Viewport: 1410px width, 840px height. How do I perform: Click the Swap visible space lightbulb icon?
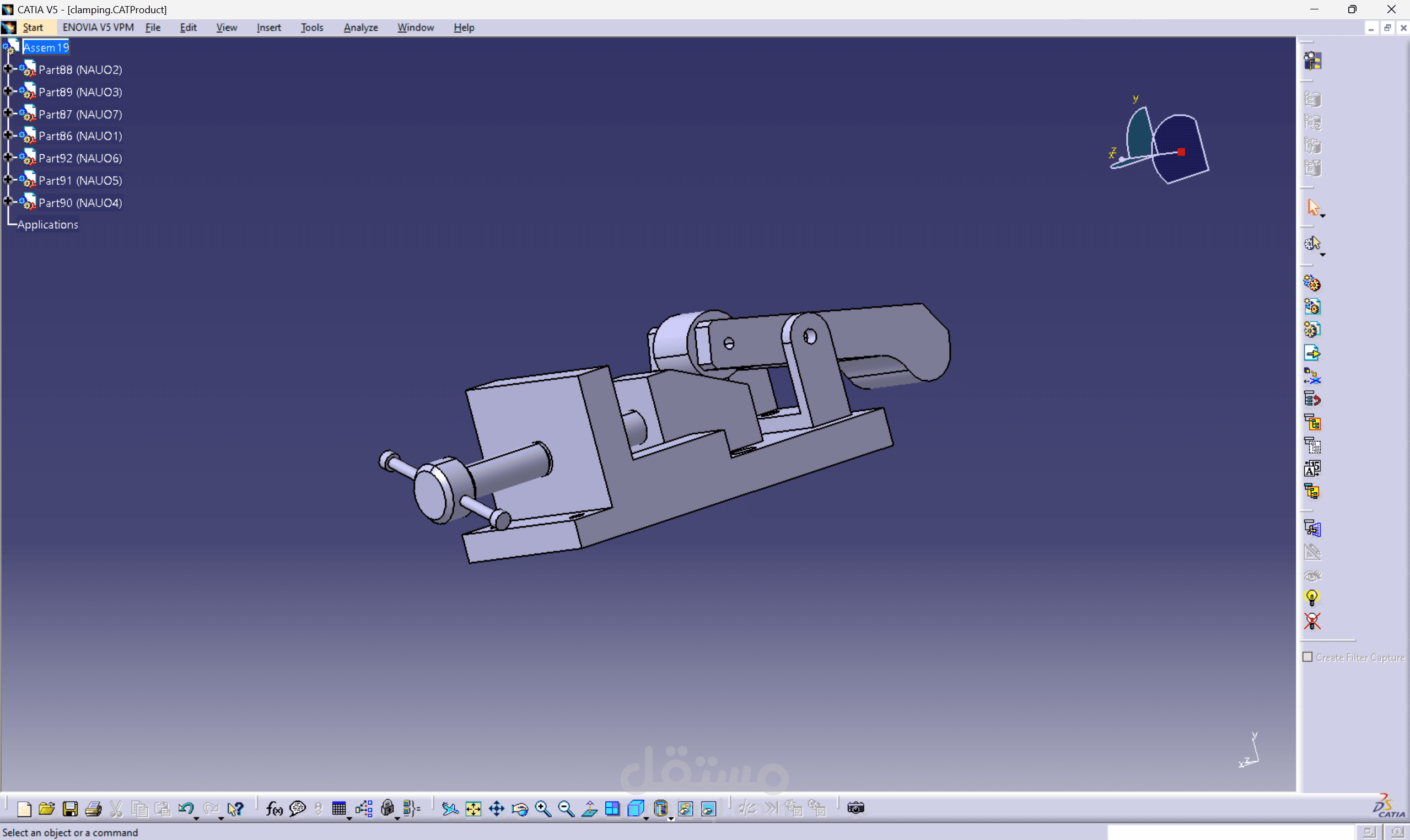(x=1311, y=597)
